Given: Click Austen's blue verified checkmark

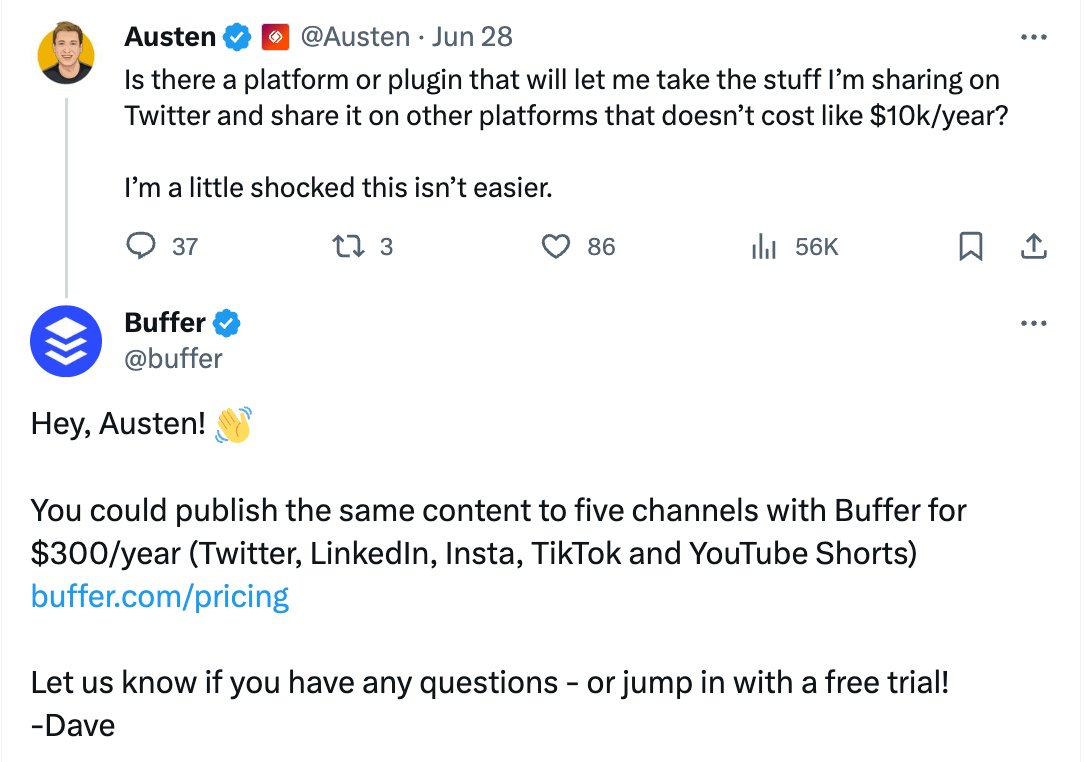Looking at the screenshot, I should pyautogui.click(x=236, y=36).
